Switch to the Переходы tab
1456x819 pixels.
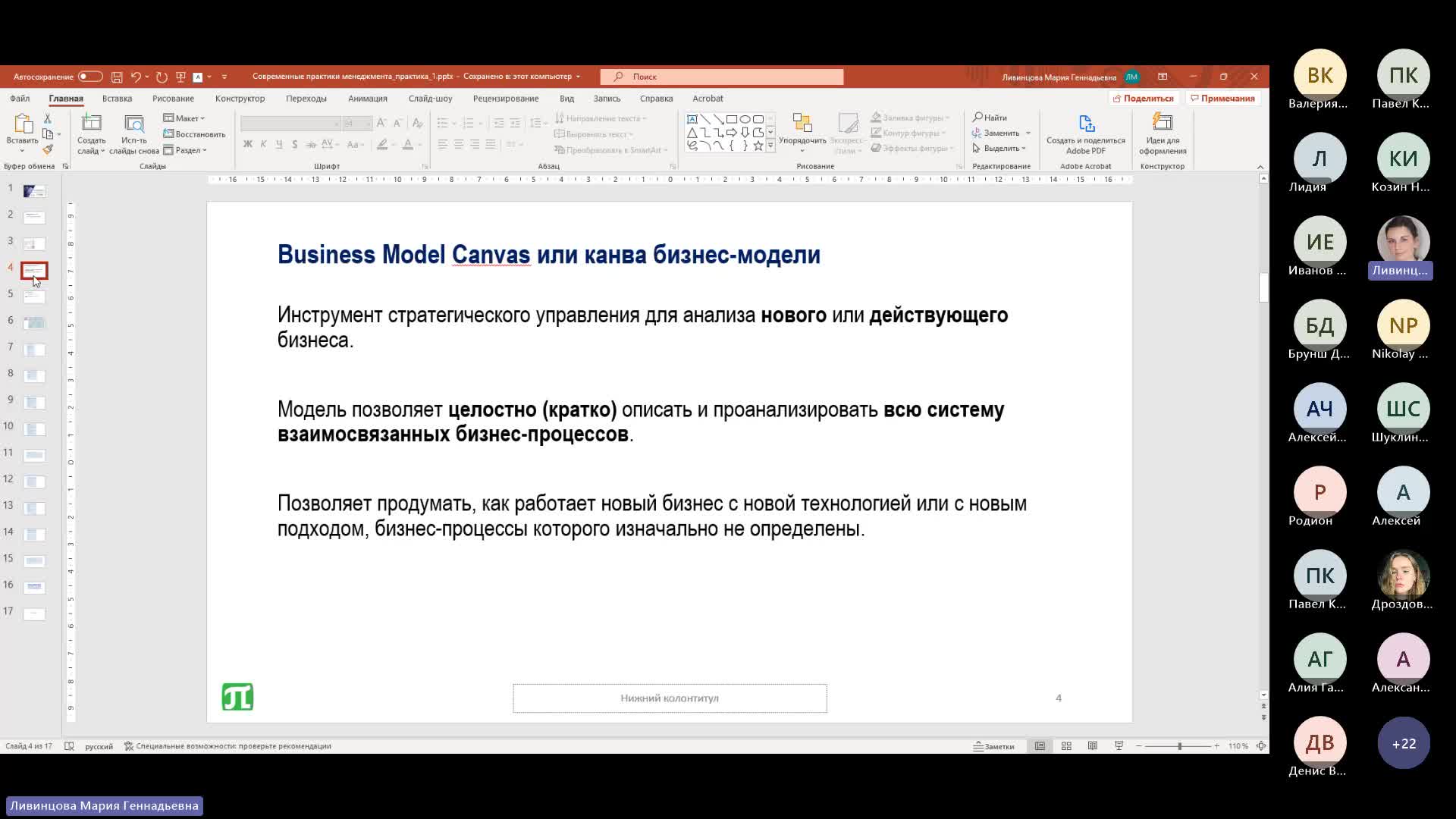coord(306,99)
